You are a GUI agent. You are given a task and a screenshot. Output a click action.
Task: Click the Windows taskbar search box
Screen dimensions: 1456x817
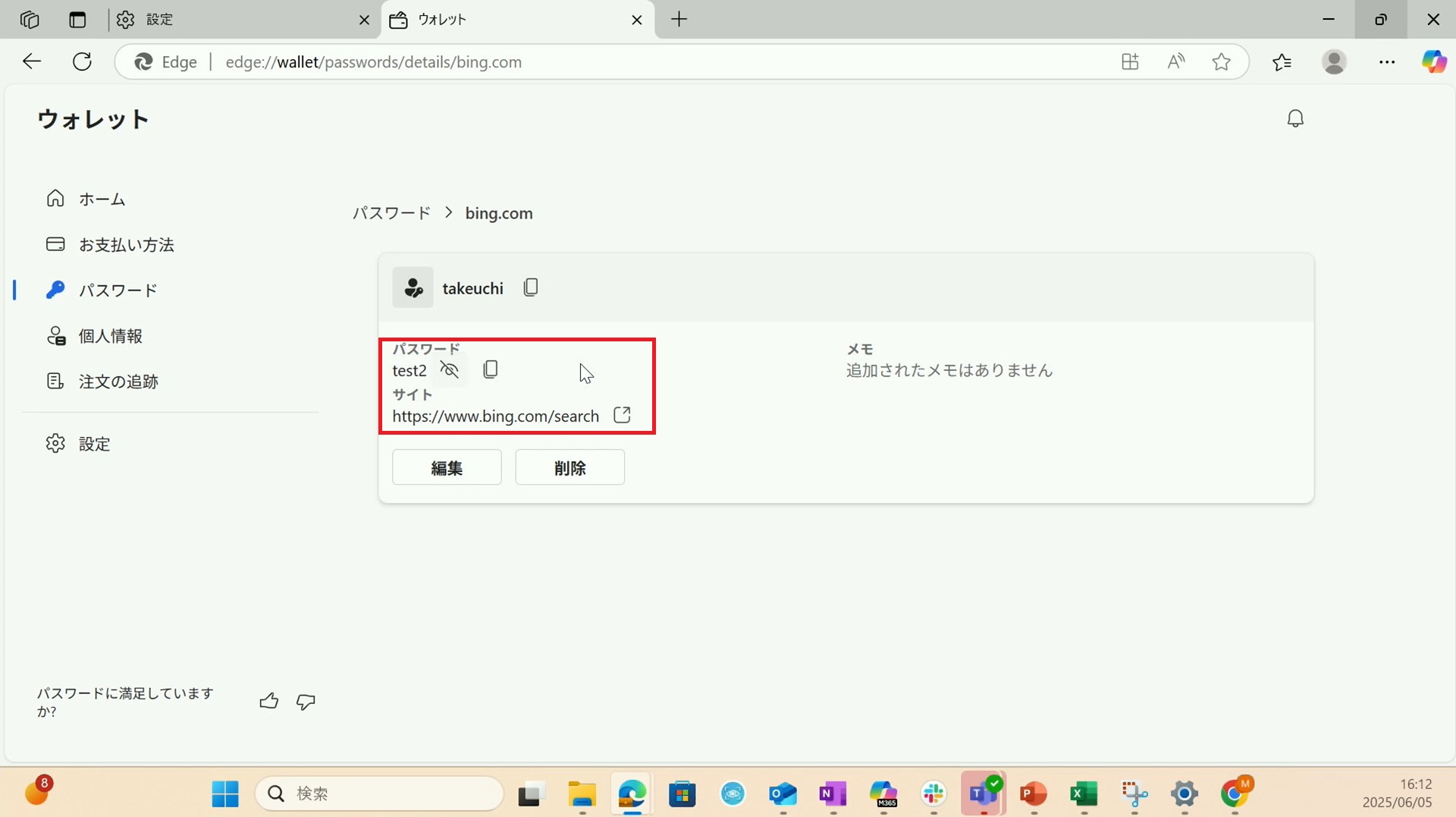[379, 793]
